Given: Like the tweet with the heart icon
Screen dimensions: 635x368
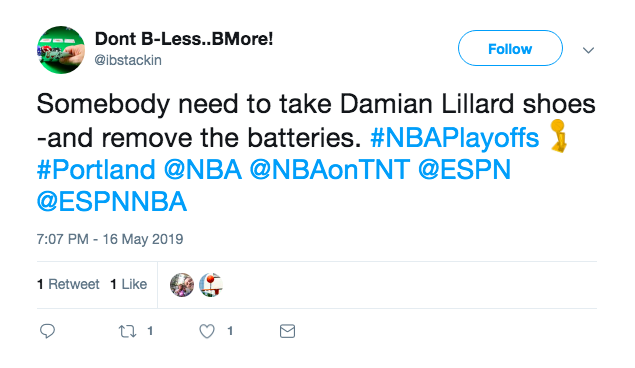Looking at the screenshot, I should (207, 332).
